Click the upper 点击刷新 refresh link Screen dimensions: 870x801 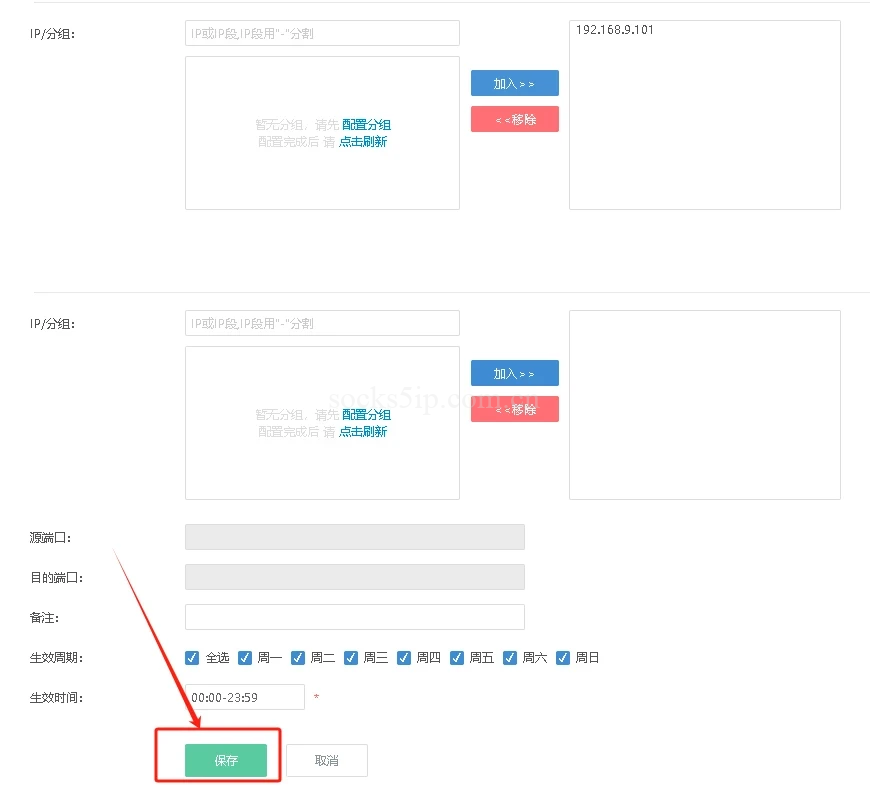[x=362, y=142]
